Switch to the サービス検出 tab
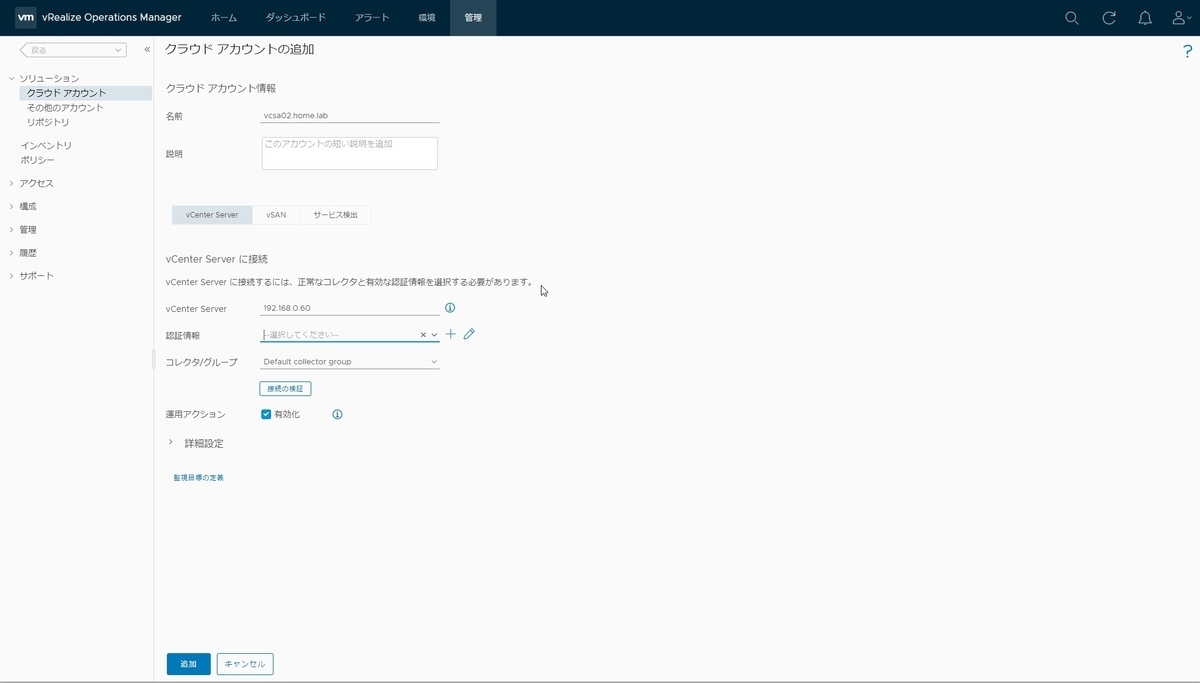1200x683 pixels. coord(335,215)
